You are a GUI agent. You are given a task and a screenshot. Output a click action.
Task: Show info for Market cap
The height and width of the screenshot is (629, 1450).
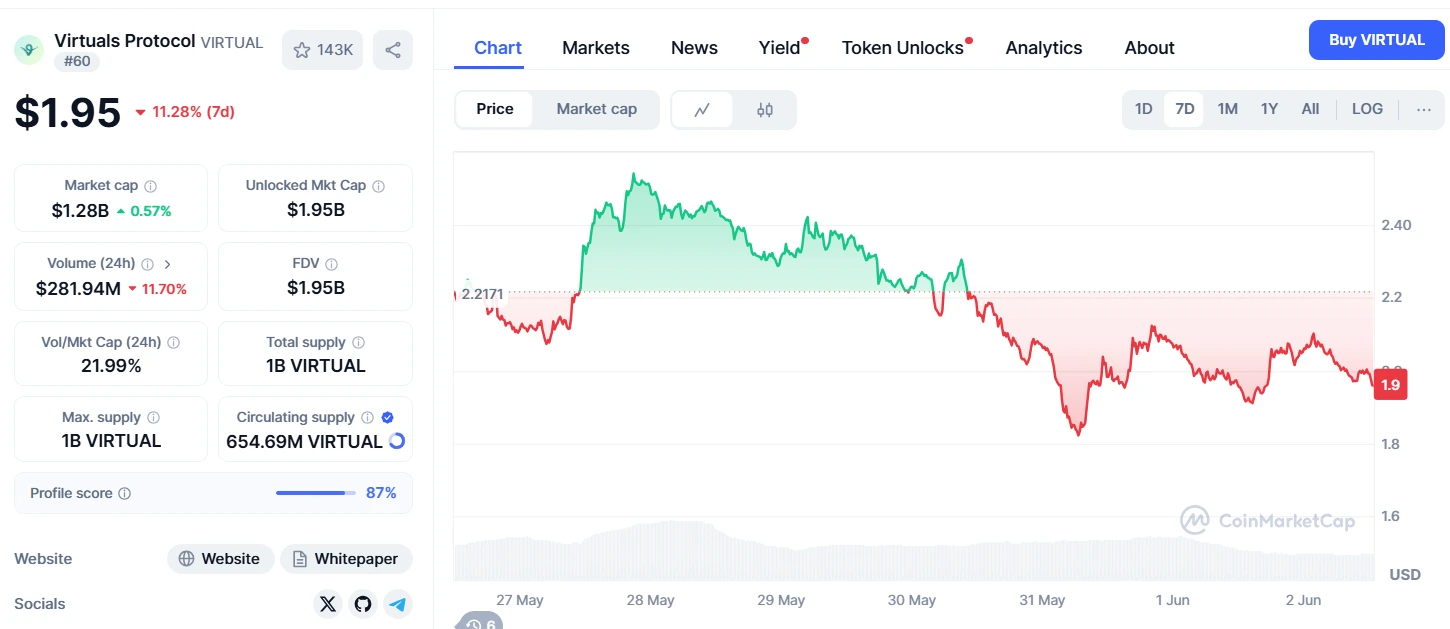pyautogui.click(x=151, y=186)
